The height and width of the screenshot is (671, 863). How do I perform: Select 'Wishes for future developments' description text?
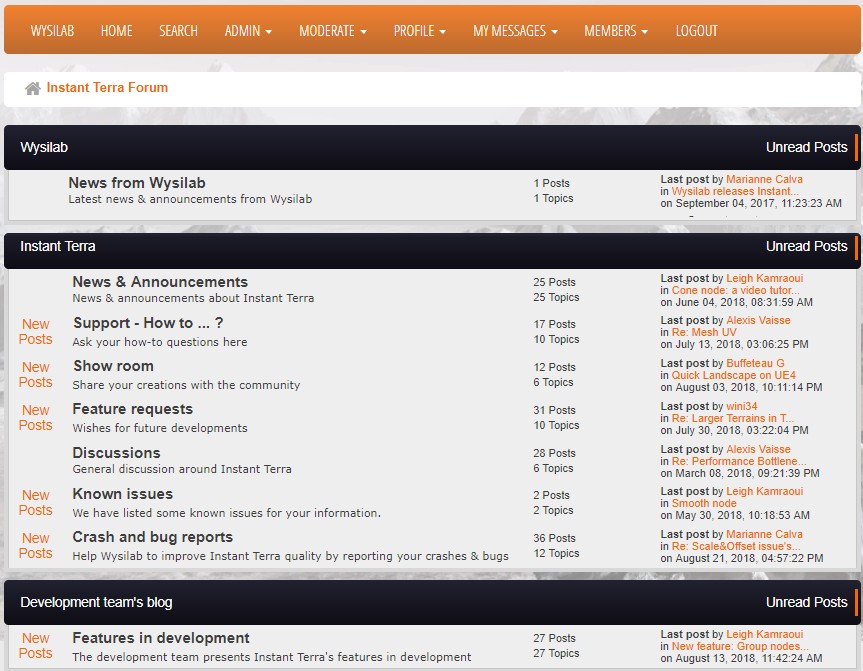(x=160, y=428)
